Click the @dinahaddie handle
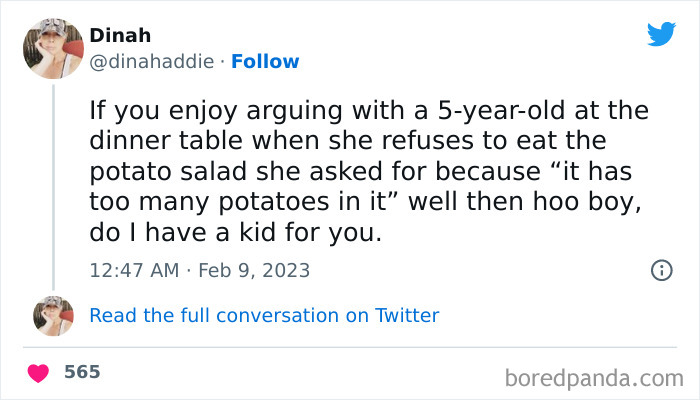 pos(151,62)
